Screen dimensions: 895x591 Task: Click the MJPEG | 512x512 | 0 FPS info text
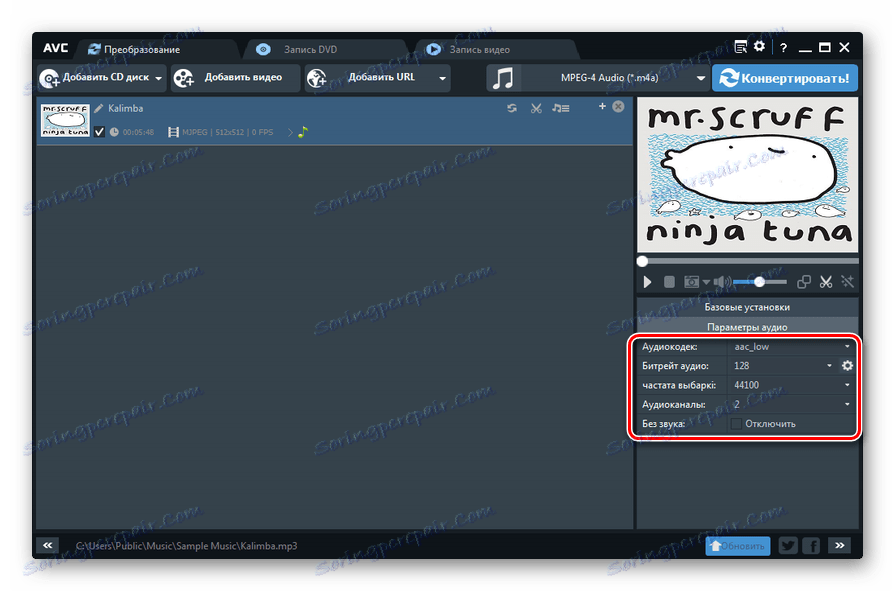[x=228, y=132]
